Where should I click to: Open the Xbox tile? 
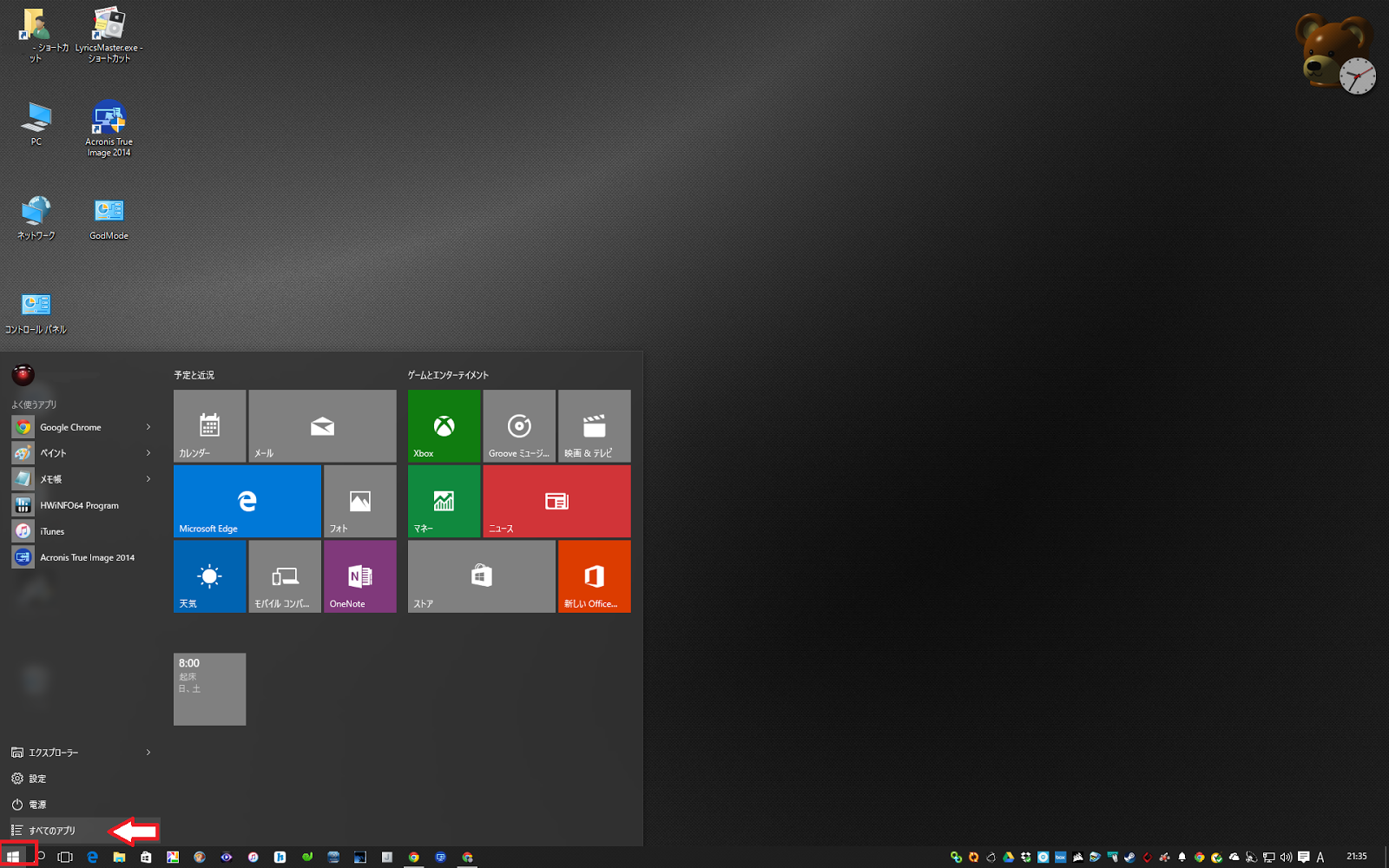click(444, 425)
